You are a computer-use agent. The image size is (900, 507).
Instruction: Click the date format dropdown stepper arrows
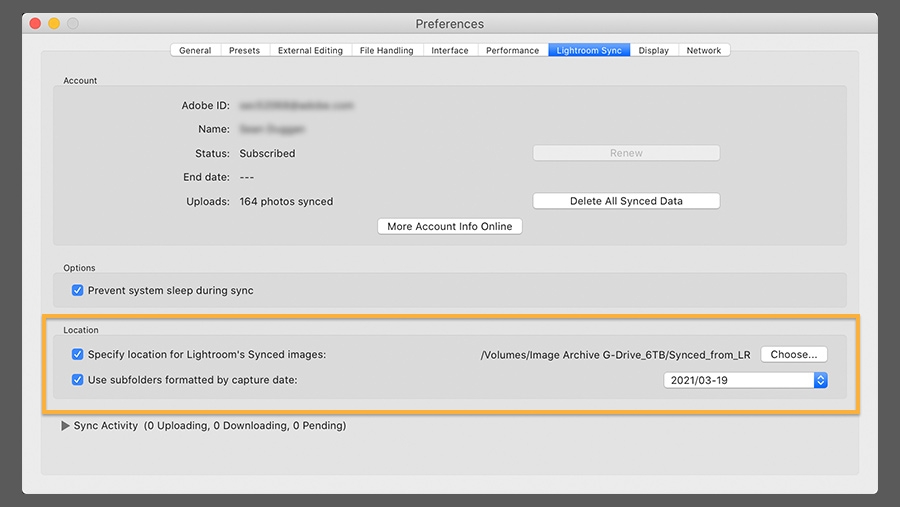(x=821, y=380)
